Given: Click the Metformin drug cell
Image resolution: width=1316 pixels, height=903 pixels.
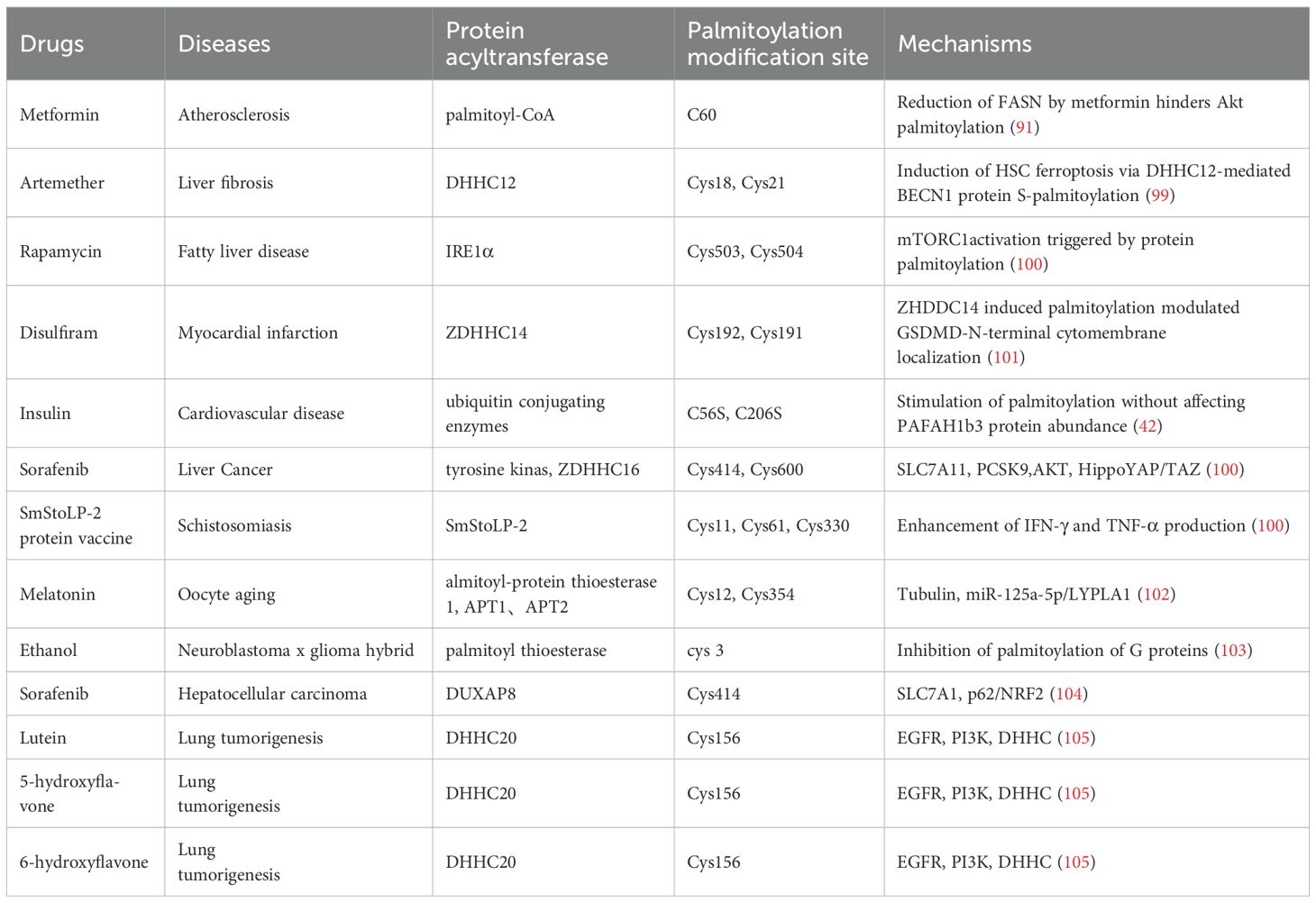Looking at the screenshot, I should [59, 115].
